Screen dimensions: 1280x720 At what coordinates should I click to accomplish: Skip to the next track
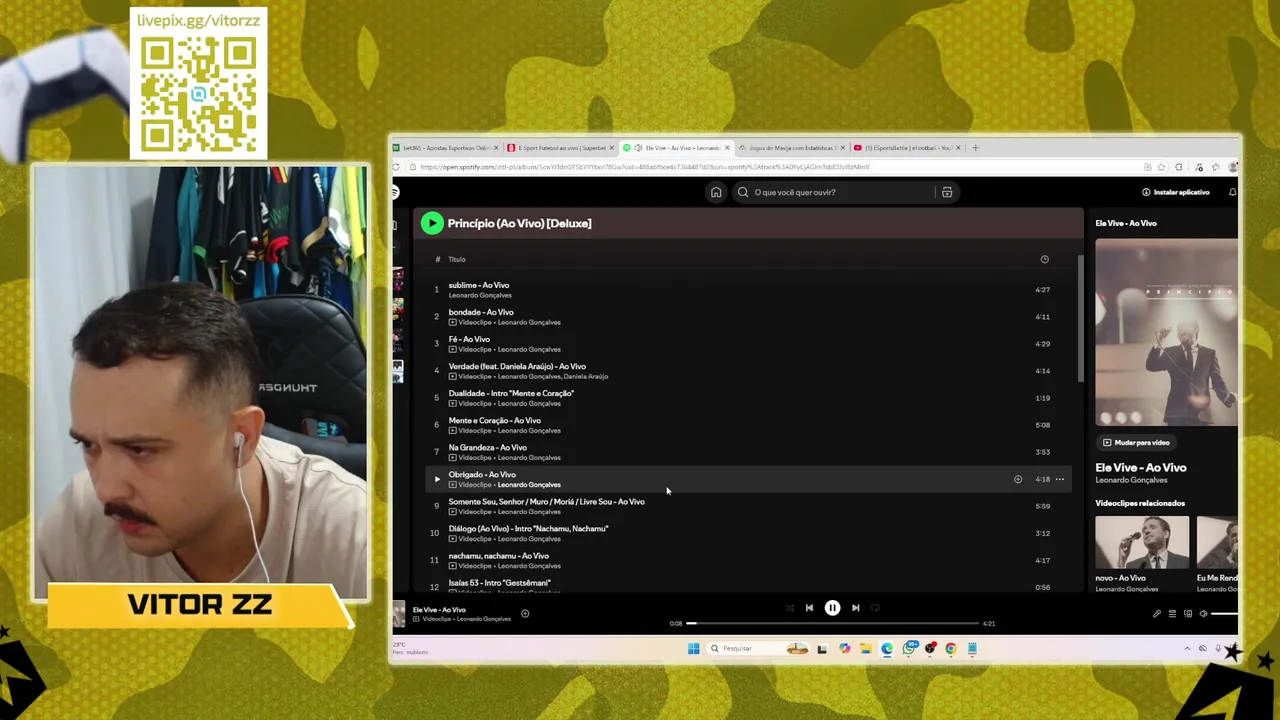tap(855, 607)
